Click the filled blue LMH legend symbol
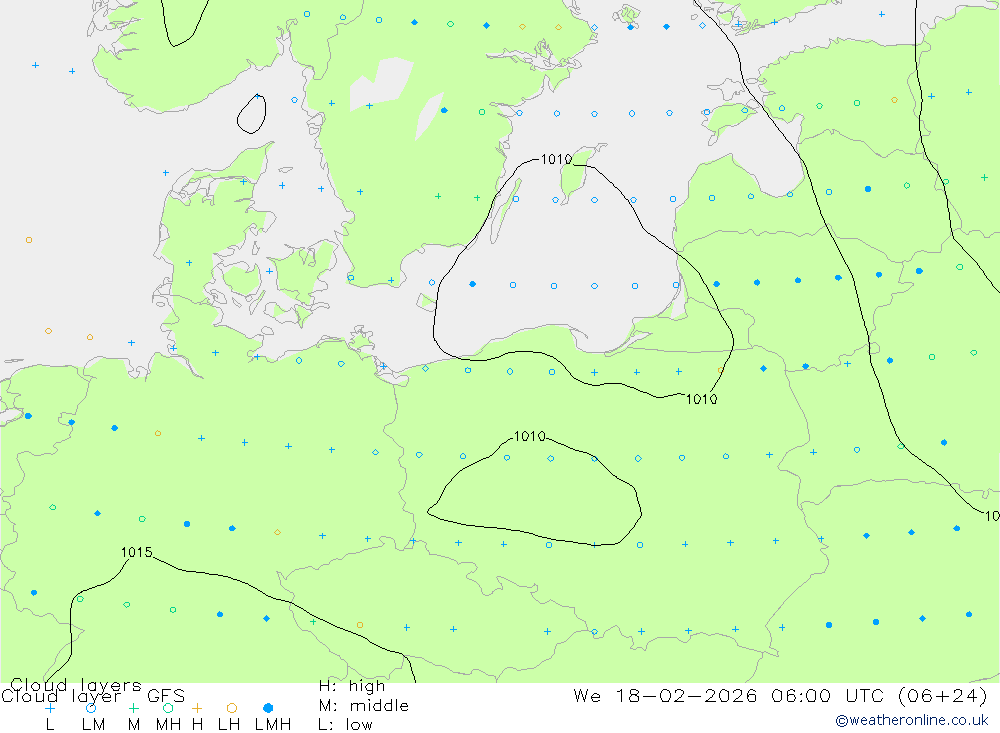1000x733 pixels. pos(268,708)
